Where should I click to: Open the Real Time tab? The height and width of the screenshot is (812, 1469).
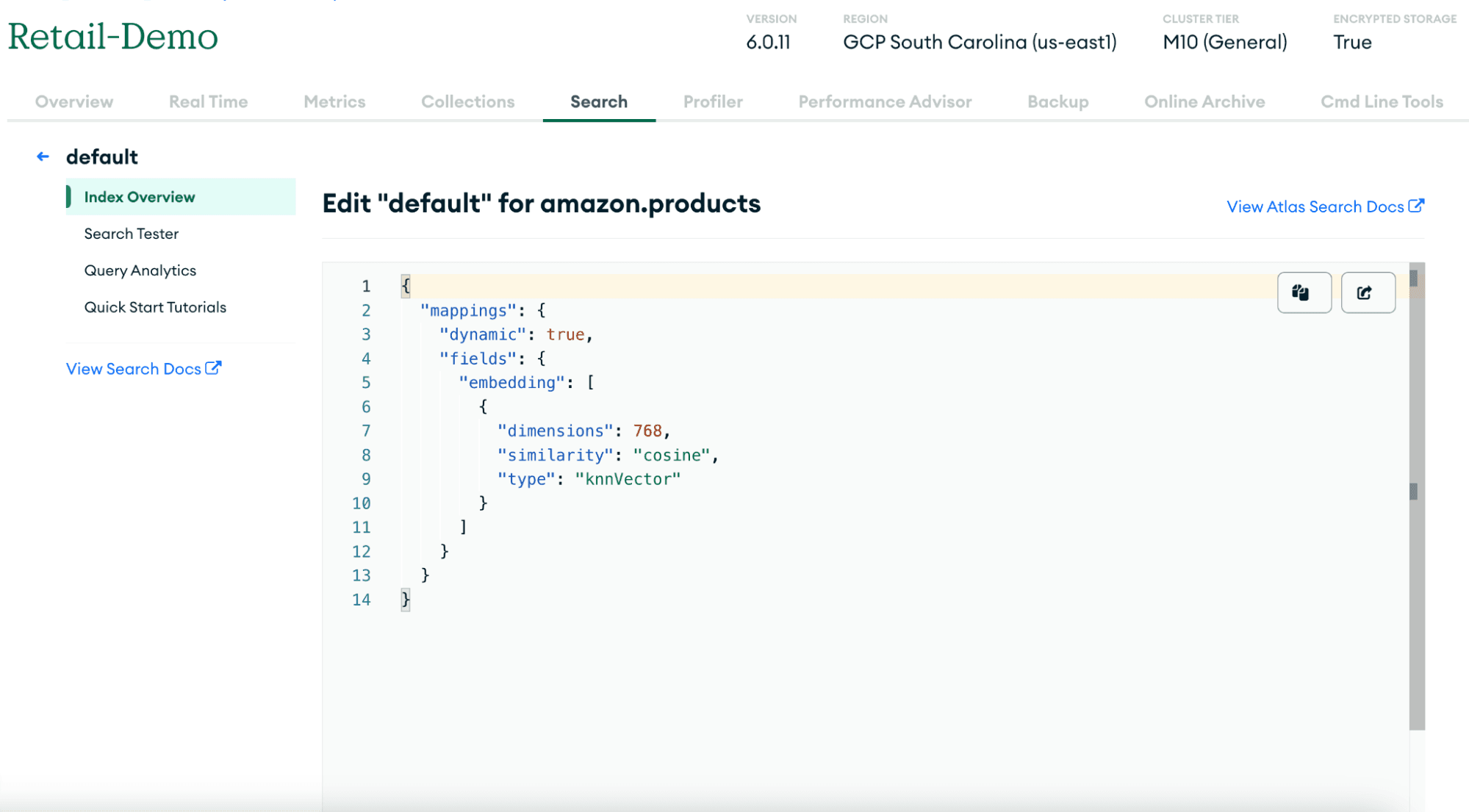pos(207,101)
